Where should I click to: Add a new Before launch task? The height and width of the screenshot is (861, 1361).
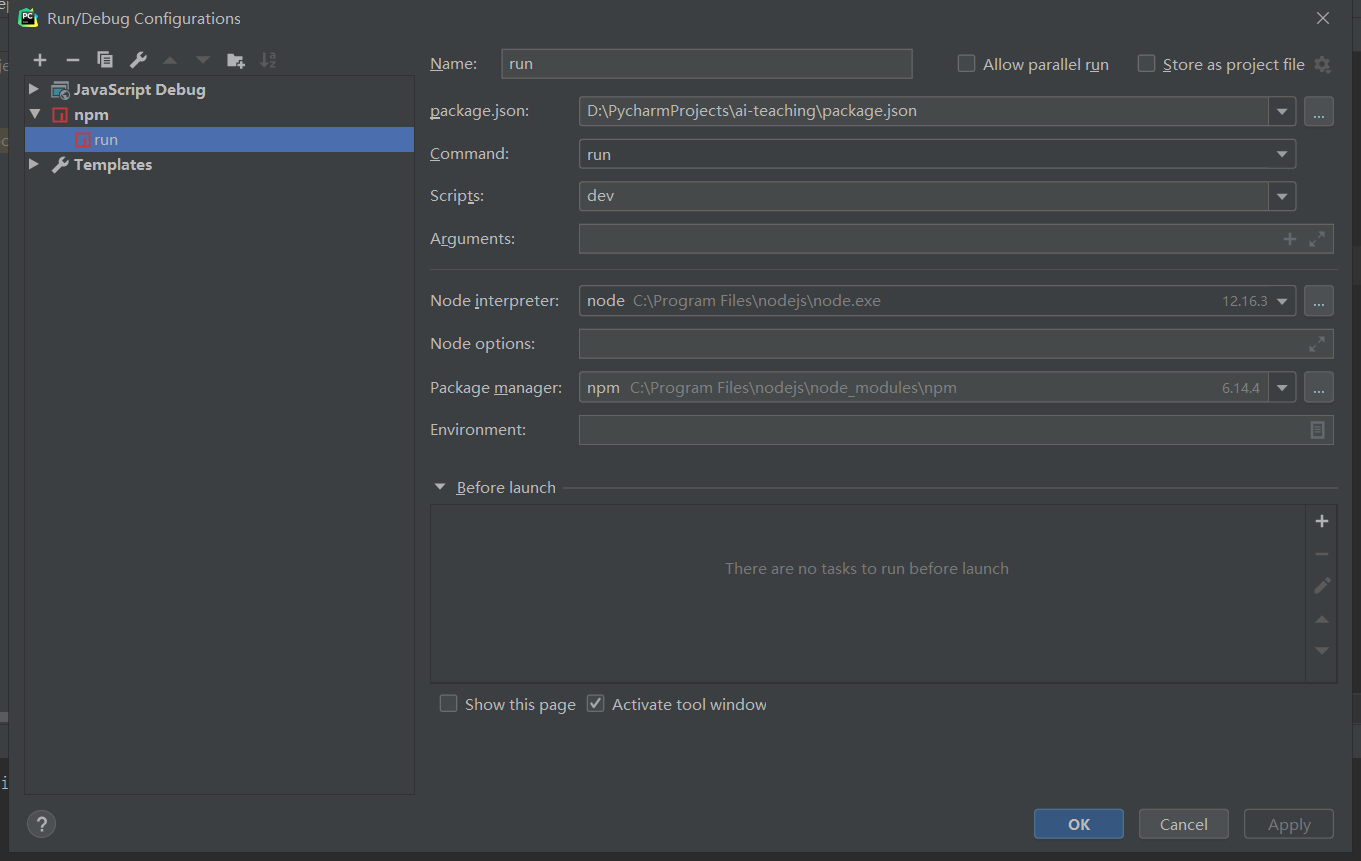point(1321,520)
